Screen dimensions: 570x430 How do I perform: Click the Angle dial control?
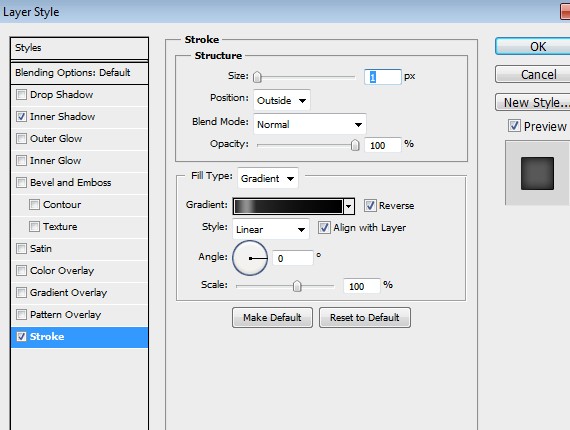[250, 258]
